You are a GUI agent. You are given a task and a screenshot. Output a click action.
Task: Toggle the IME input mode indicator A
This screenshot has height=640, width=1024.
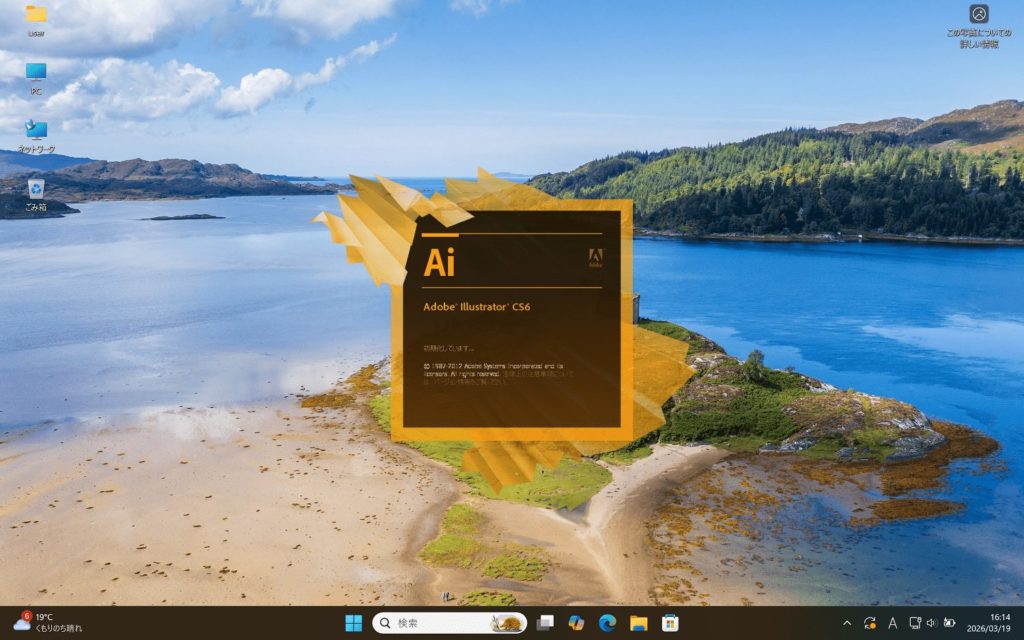point(892,623)
